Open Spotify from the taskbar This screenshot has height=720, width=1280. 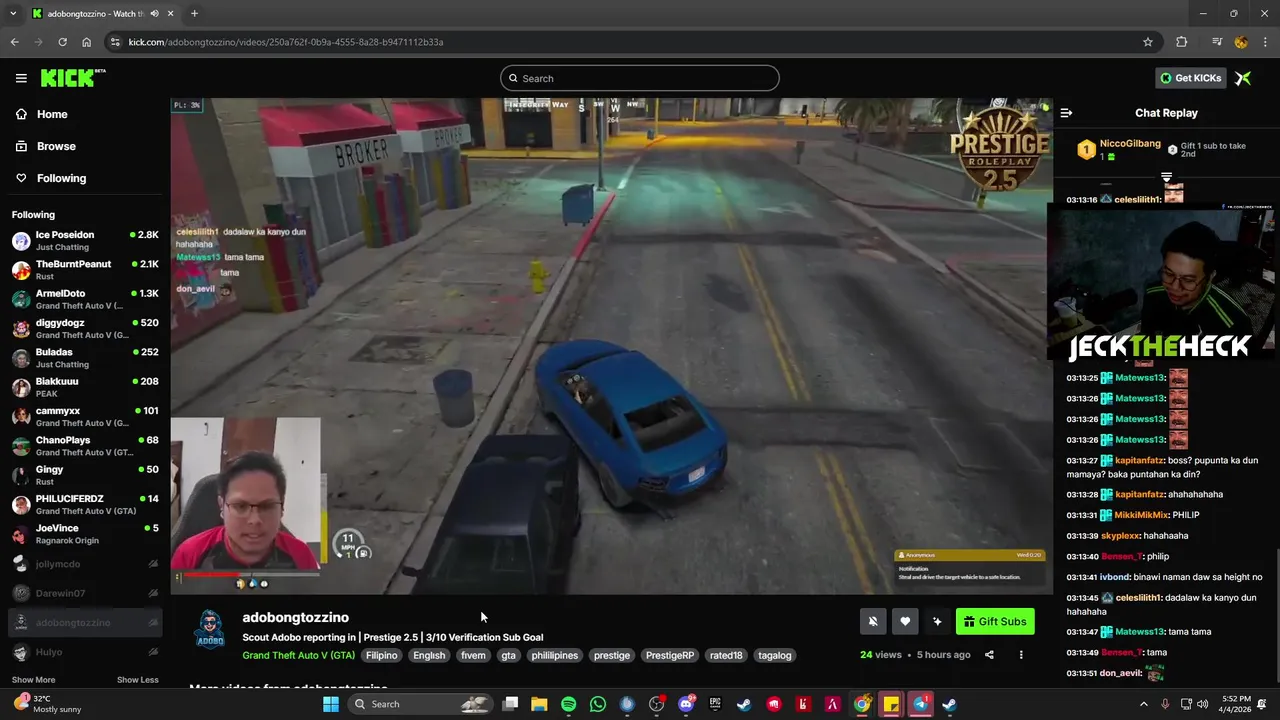coord(568,704)
